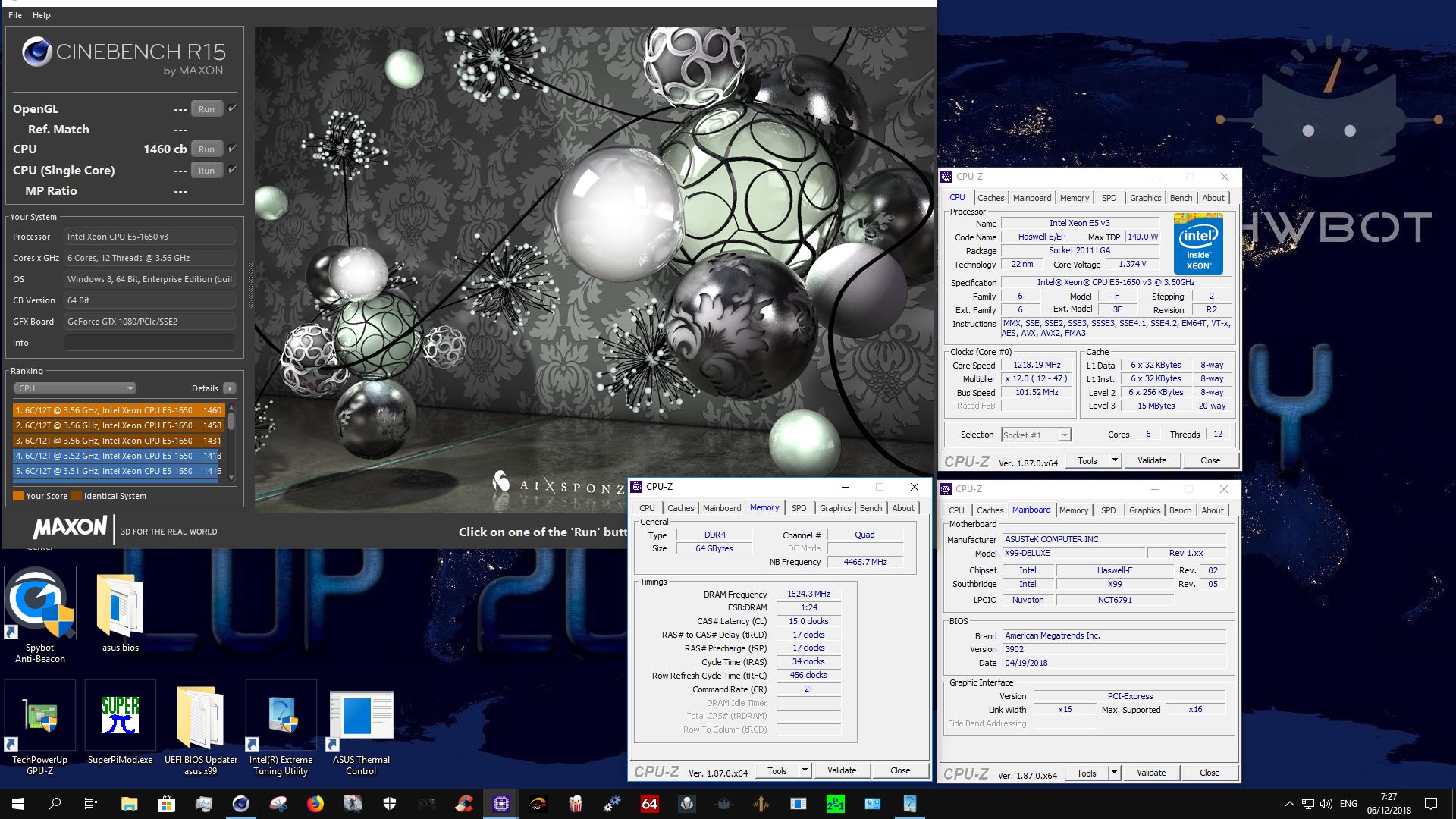
Task: Run the CPU benchmark
Action: [x=206, y=149]
